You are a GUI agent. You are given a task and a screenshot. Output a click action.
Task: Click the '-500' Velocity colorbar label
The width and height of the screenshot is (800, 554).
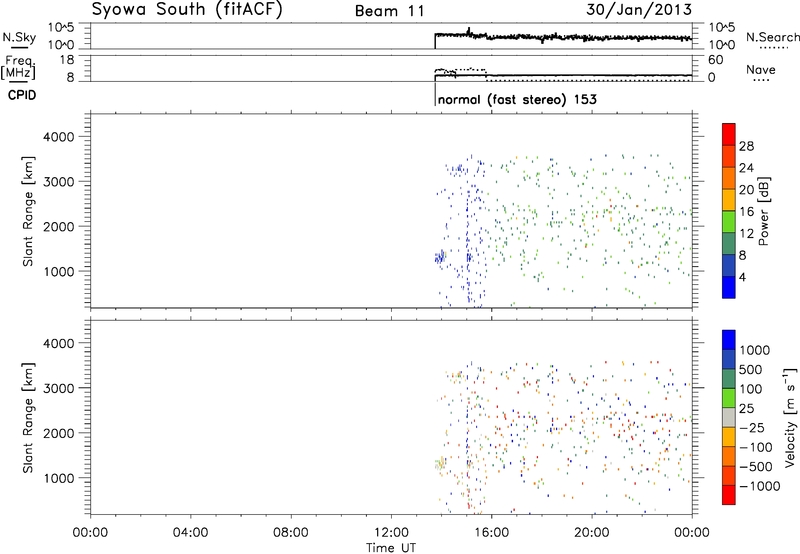(756, 467)
